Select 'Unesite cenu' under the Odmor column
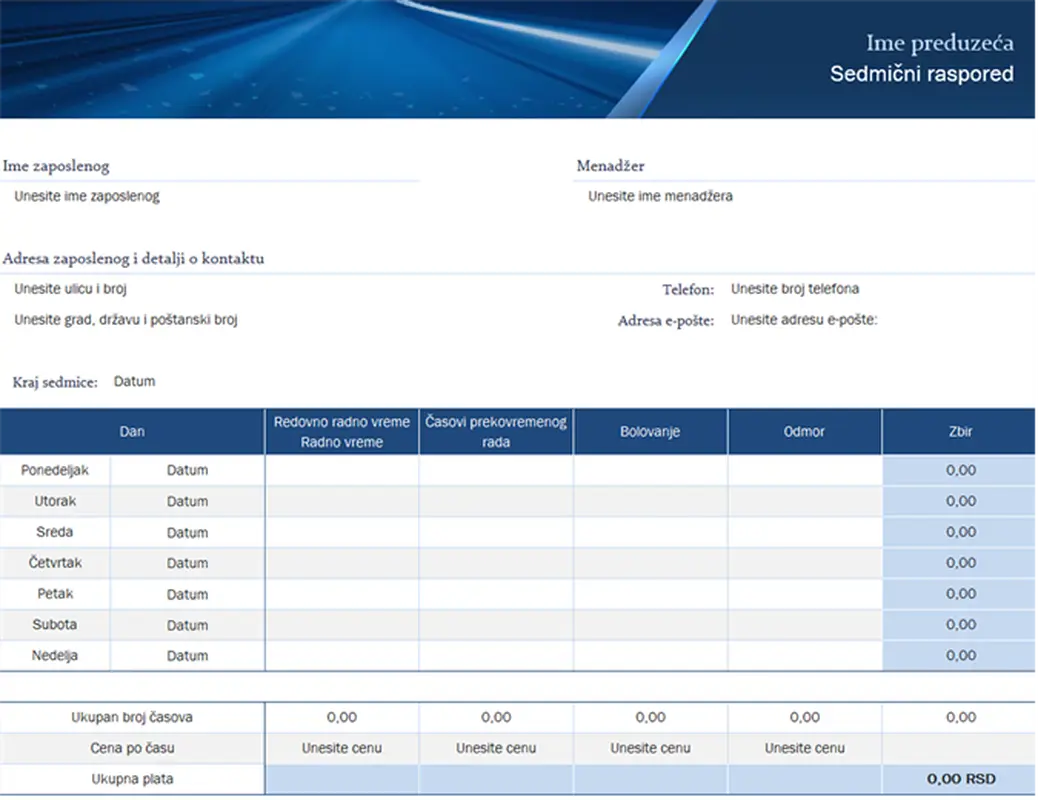Image resolution: width=1038 pixels, height=800 pixels. [804, 748]
